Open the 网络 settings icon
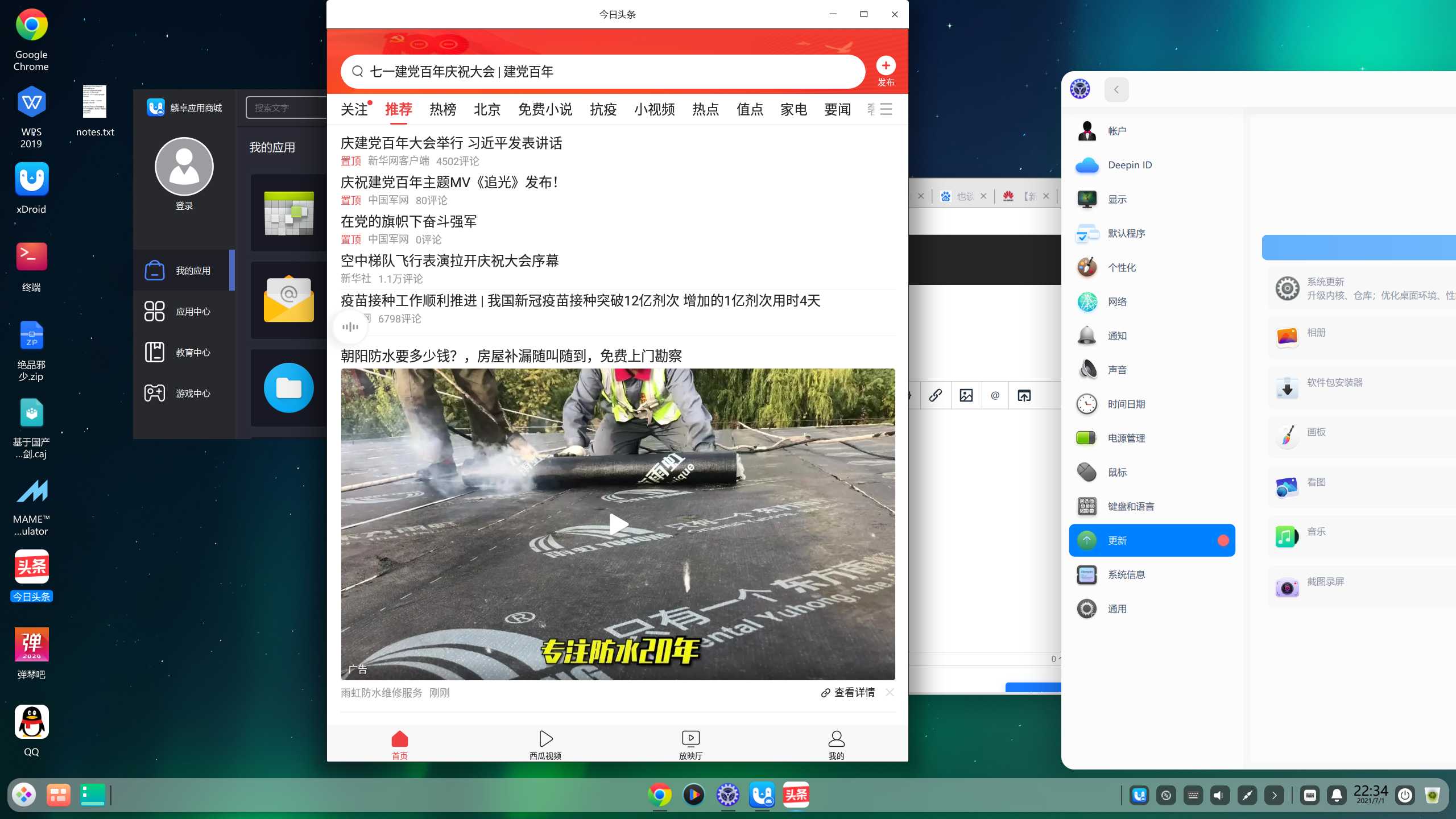Screen dimensions: 1456x819 [1087, 301]
